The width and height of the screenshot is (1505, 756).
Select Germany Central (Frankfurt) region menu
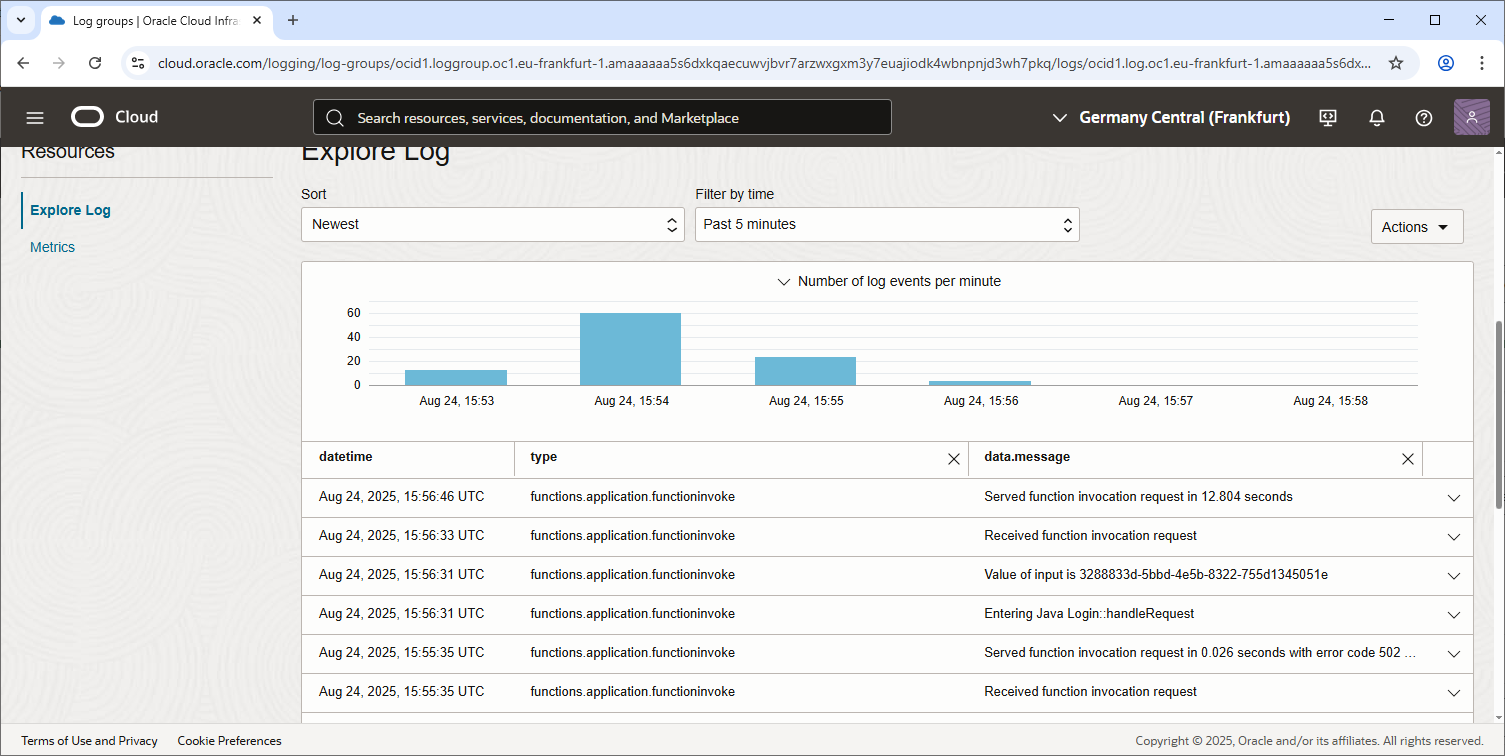point(1171,118)
